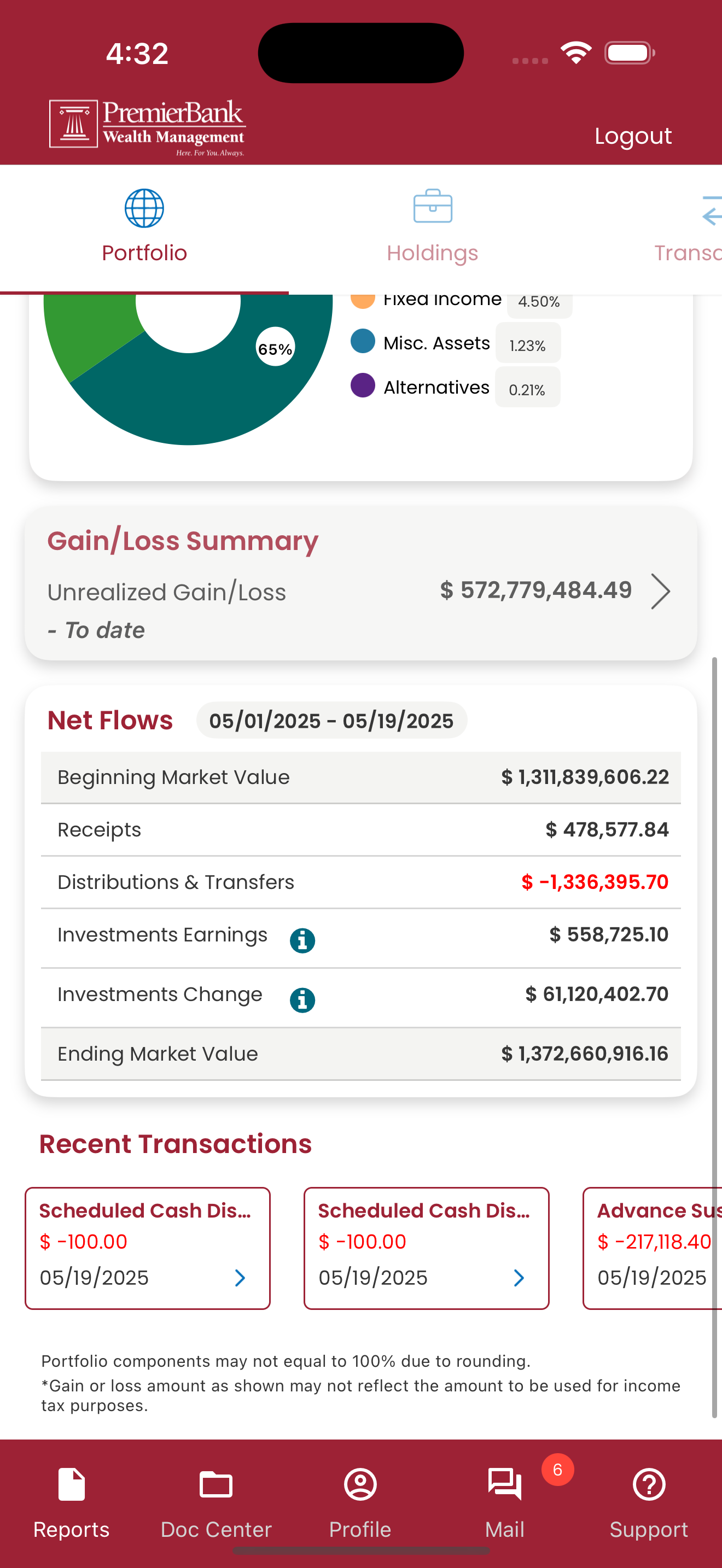The width and height of the screenshot is (722, 1568).
Task: Select the Holdings tab label
Action: (x=432, y=253)
